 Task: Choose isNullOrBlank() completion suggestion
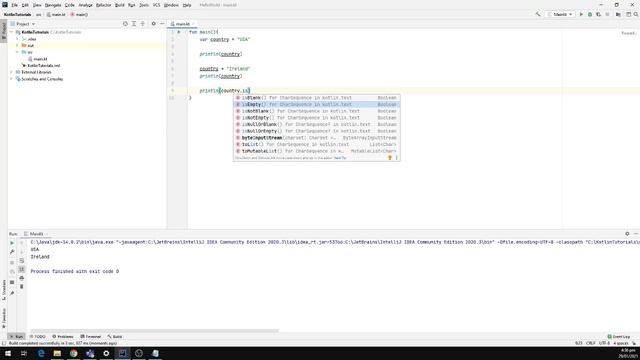(x=317, y=124)
